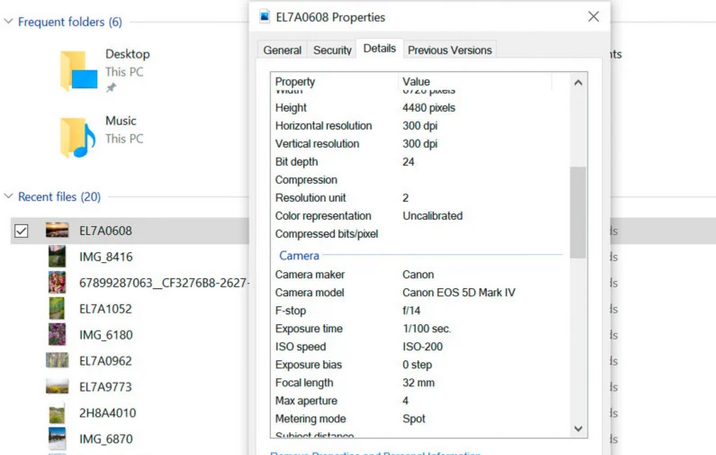Screen dimensions: 716x455
Task: Open the Music folder icon
Action: coord(77,137)
